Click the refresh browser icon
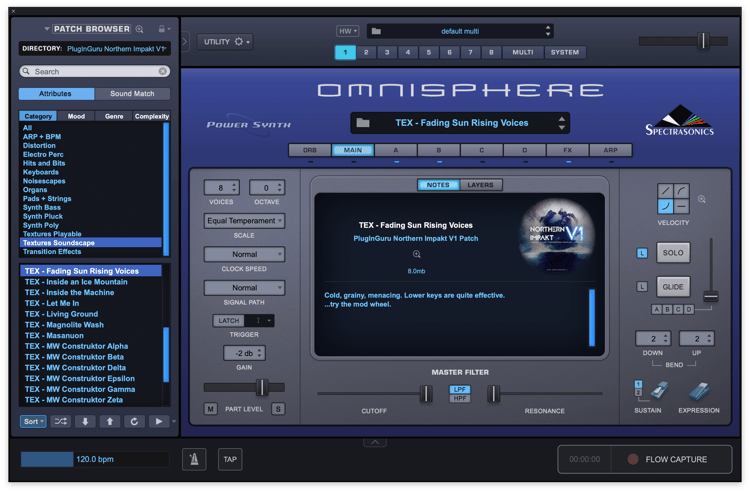The width and height of the screenshot is (750, 492). click(x=134, y=421)
